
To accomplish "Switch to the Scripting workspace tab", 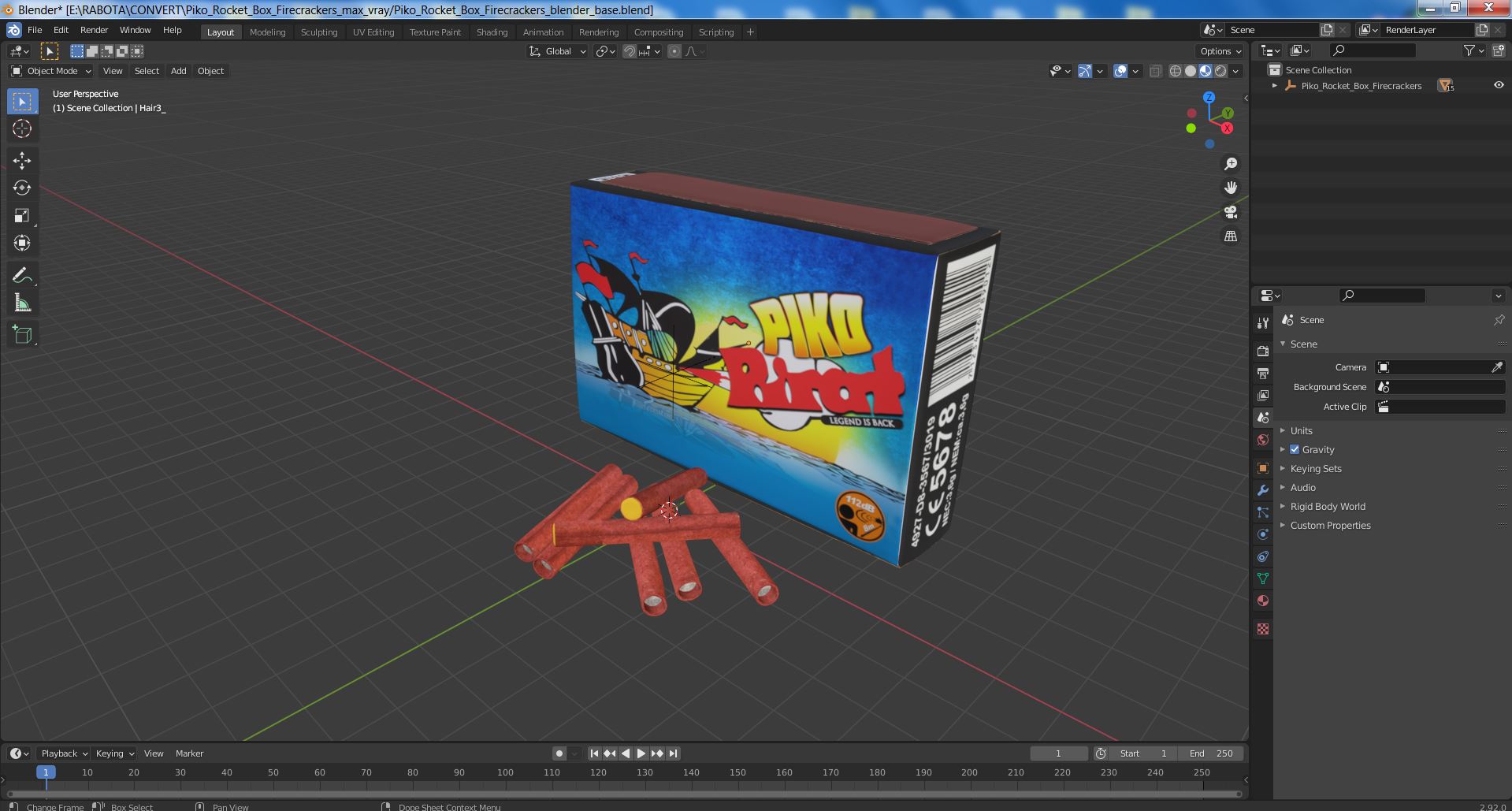I will tap(716, 32).
